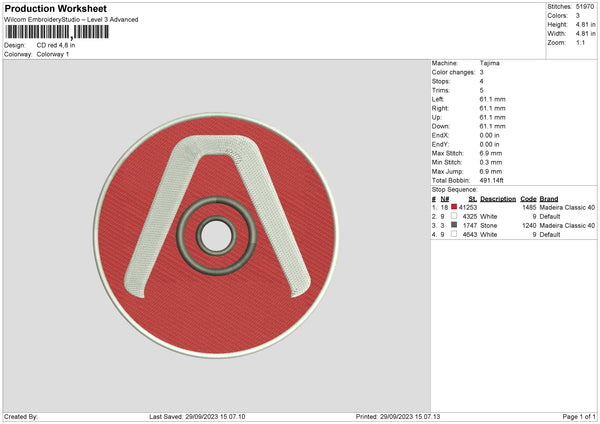The width and height of the screenshot is (600, 424).
Task: Click the stitch count value 51970
Action: point(585,7)
